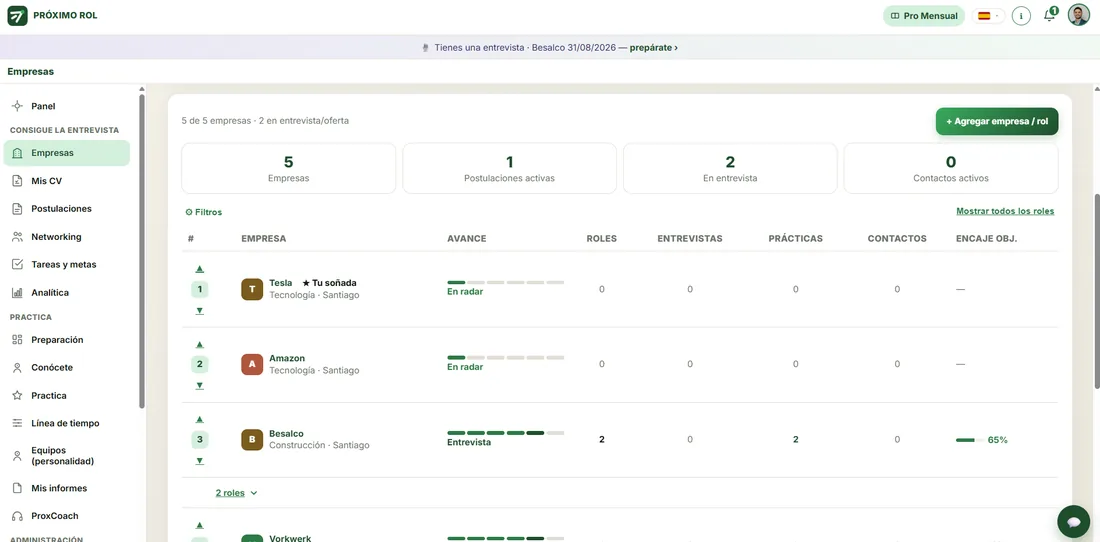Move Amazon up in ranking
1100x542 pixels.
tap(199, 344)
